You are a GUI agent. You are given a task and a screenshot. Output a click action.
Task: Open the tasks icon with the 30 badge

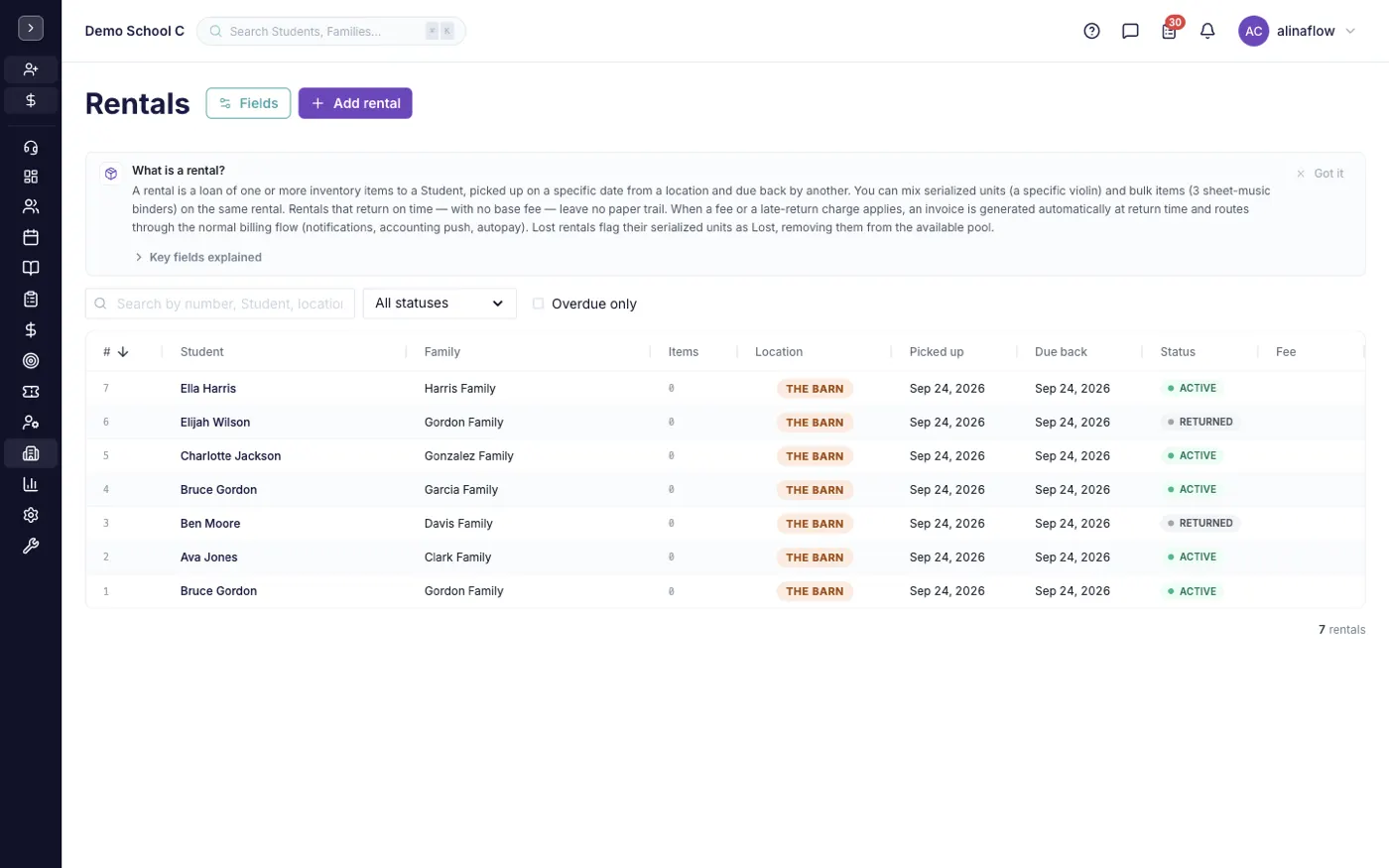pyautogui.click(x=1170, y=30)
